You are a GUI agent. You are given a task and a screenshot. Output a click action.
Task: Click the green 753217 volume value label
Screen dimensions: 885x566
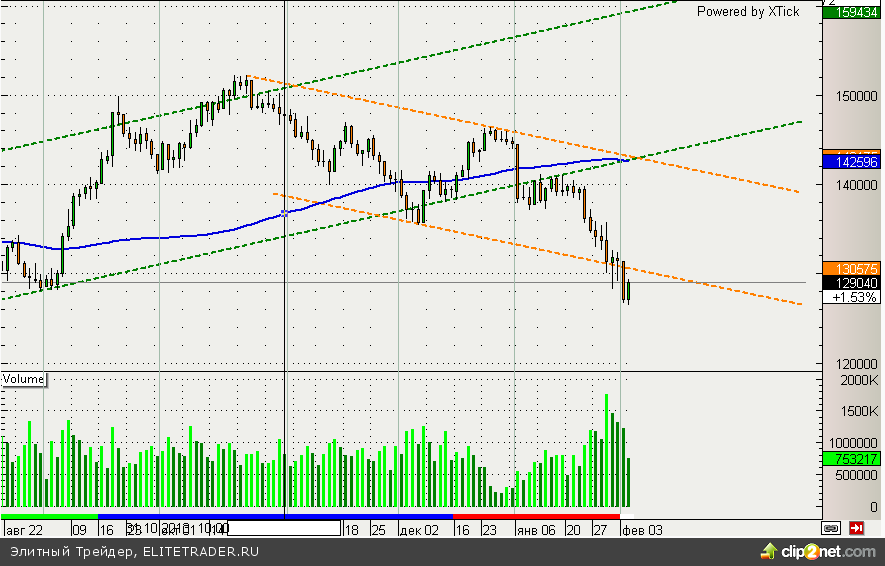(x=850, y=459)
